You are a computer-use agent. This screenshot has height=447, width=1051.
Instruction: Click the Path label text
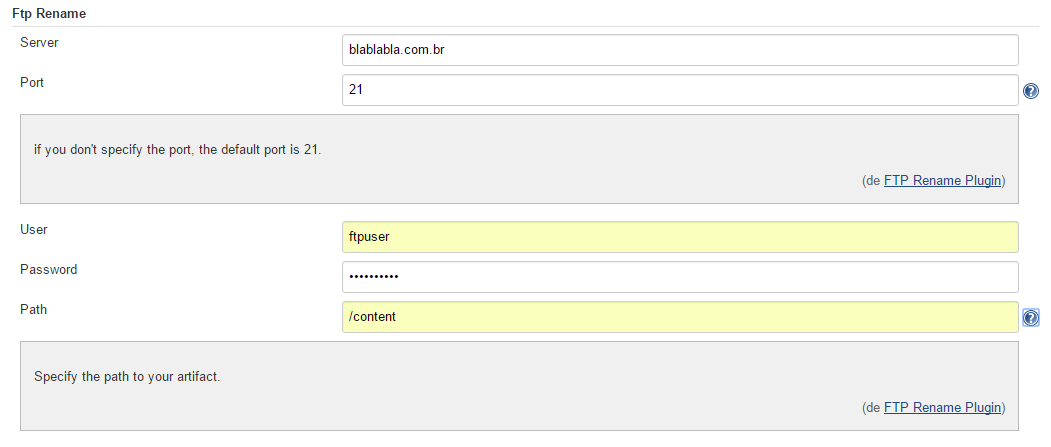click(34, 309)
